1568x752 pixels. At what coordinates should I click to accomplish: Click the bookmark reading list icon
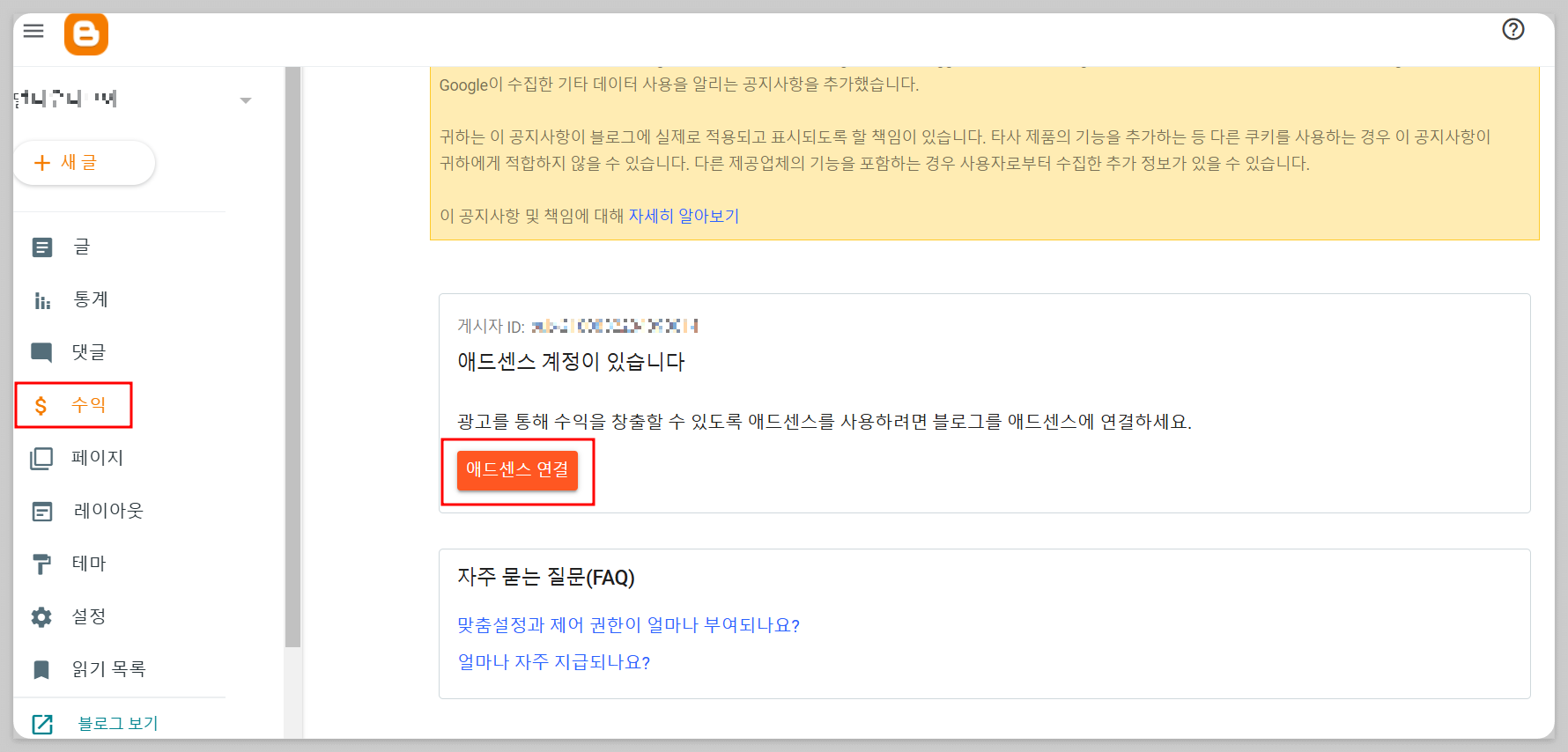(x=41, y=670)
